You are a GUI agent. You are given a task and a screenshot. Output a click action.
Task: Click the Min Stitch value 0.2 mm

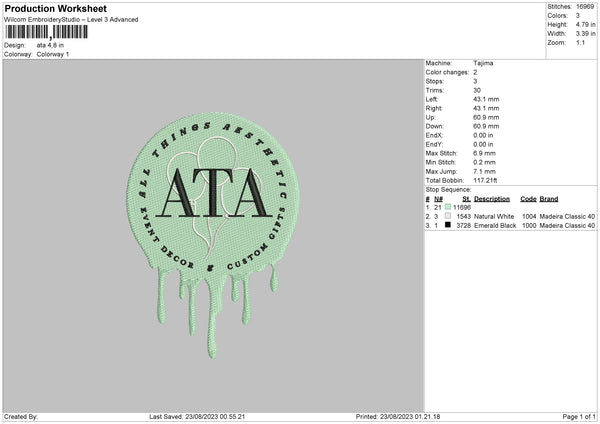484,163
